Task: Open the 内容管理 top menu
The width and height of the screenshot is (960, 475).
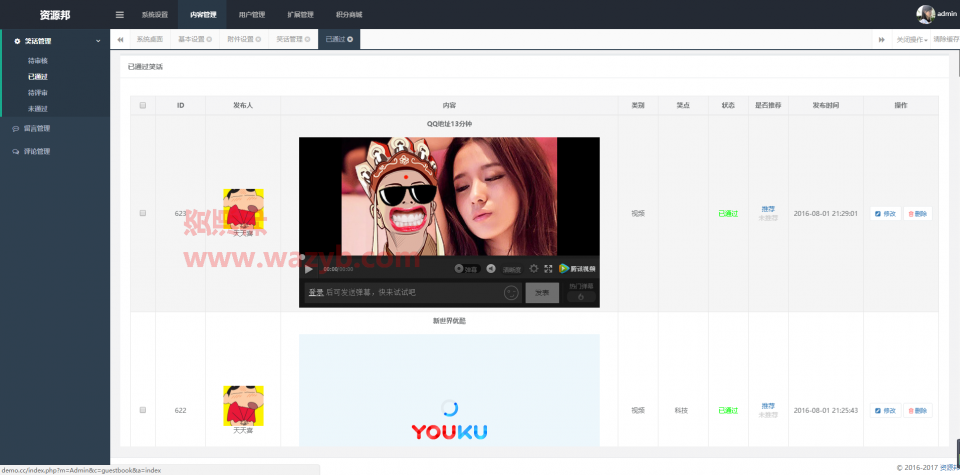Action: (x=203, y=15)
